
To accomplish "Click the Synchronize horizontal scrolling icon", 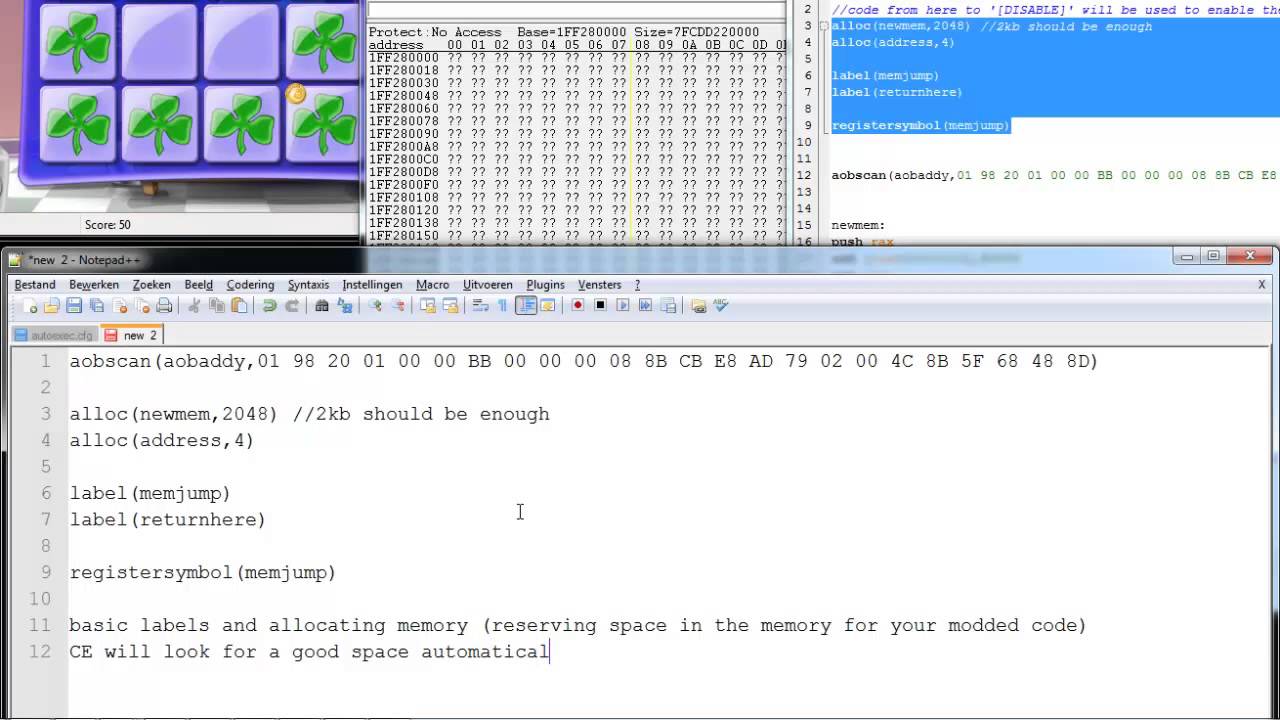I will (x=450, y=305).
